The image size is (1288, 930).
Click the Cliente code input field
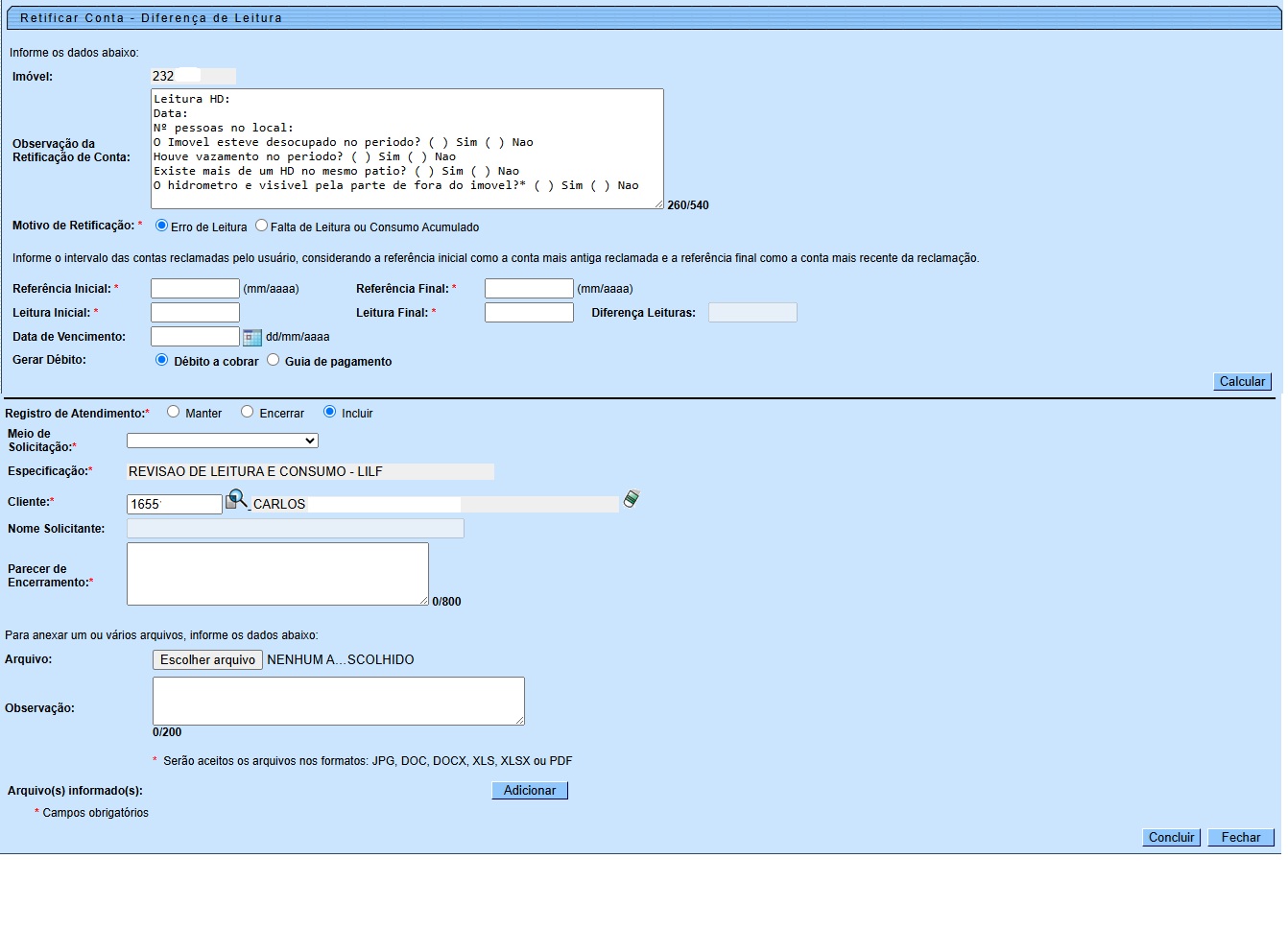click(x=175, y=504)
